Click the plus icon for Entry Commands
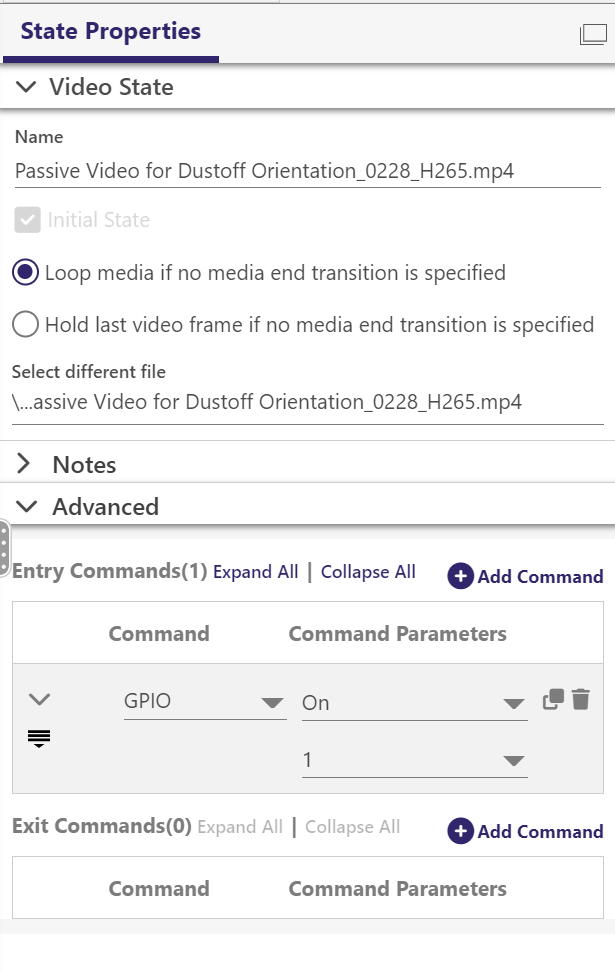Screen dimensions: 615x973 pos(460,576)
